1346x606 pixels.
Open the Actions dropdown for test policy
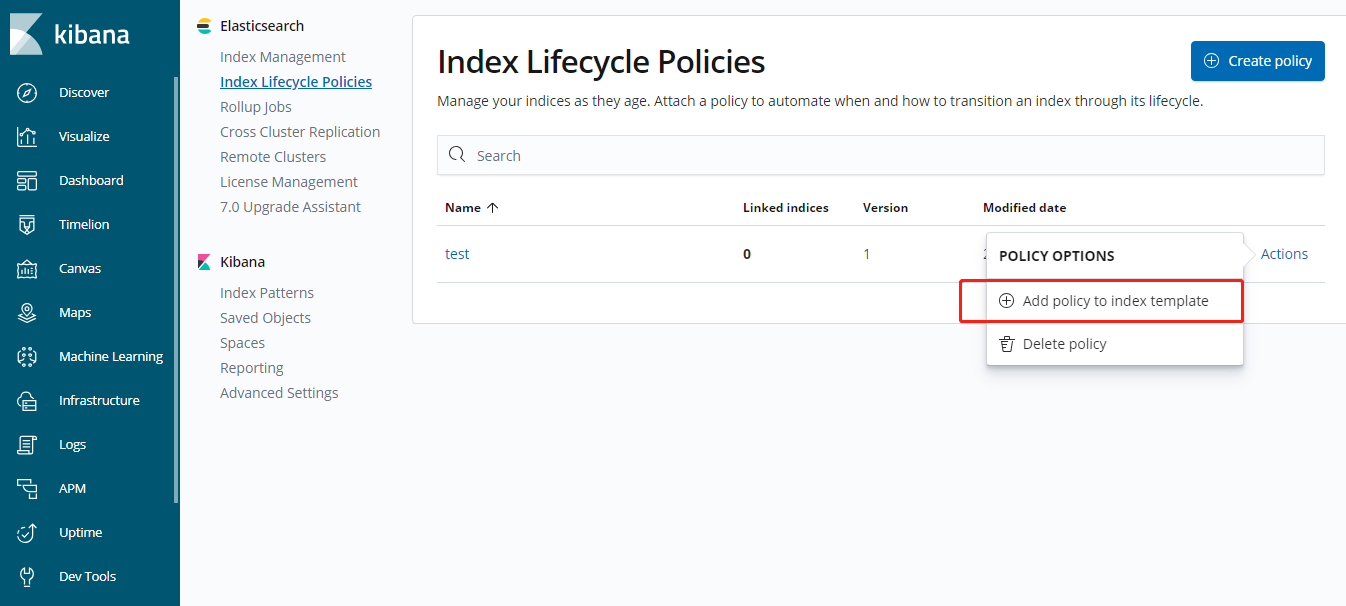click(x=1284, y=254)
